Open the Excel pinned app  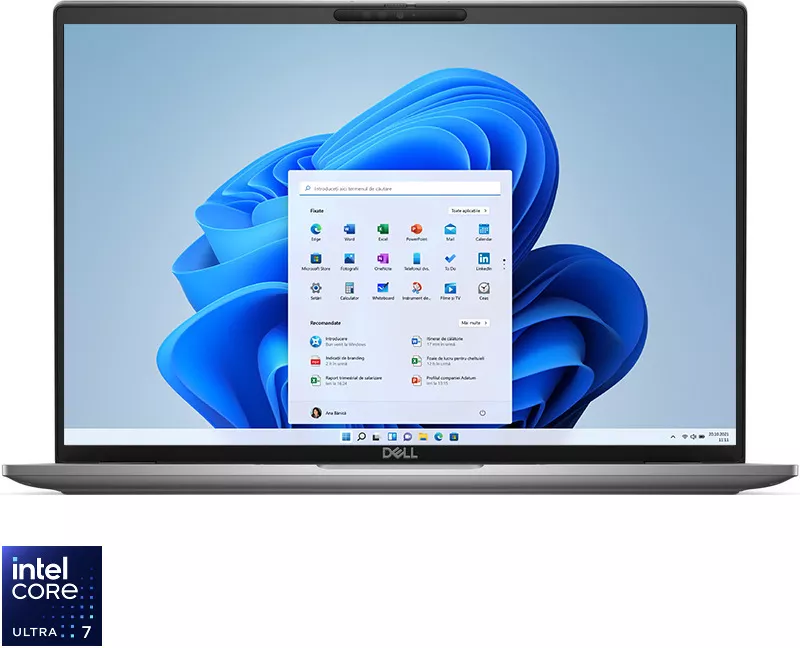[383, 232]
